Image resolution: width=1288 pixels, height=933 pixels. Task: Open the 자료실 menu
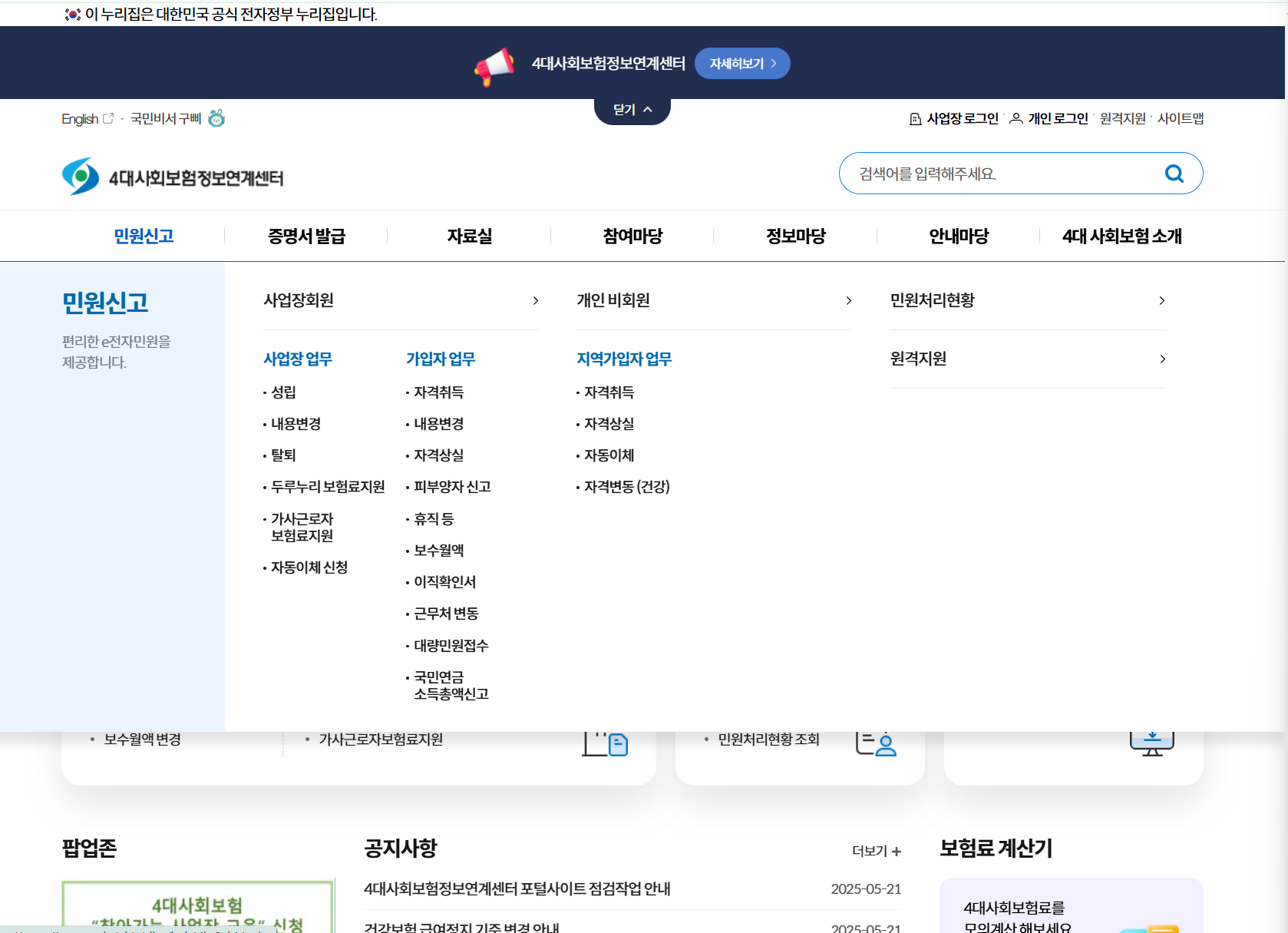[x=469, y=236]
